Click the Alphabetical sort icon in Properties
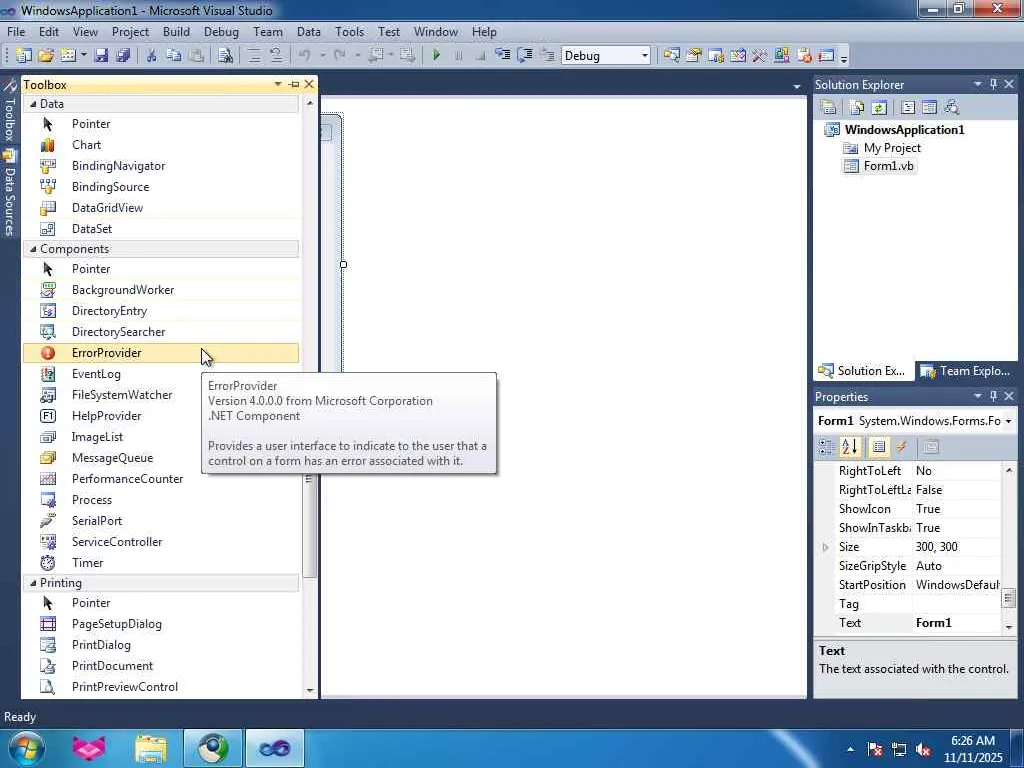This screenshot has width=1024, height=768. click(x=850, y=447)
